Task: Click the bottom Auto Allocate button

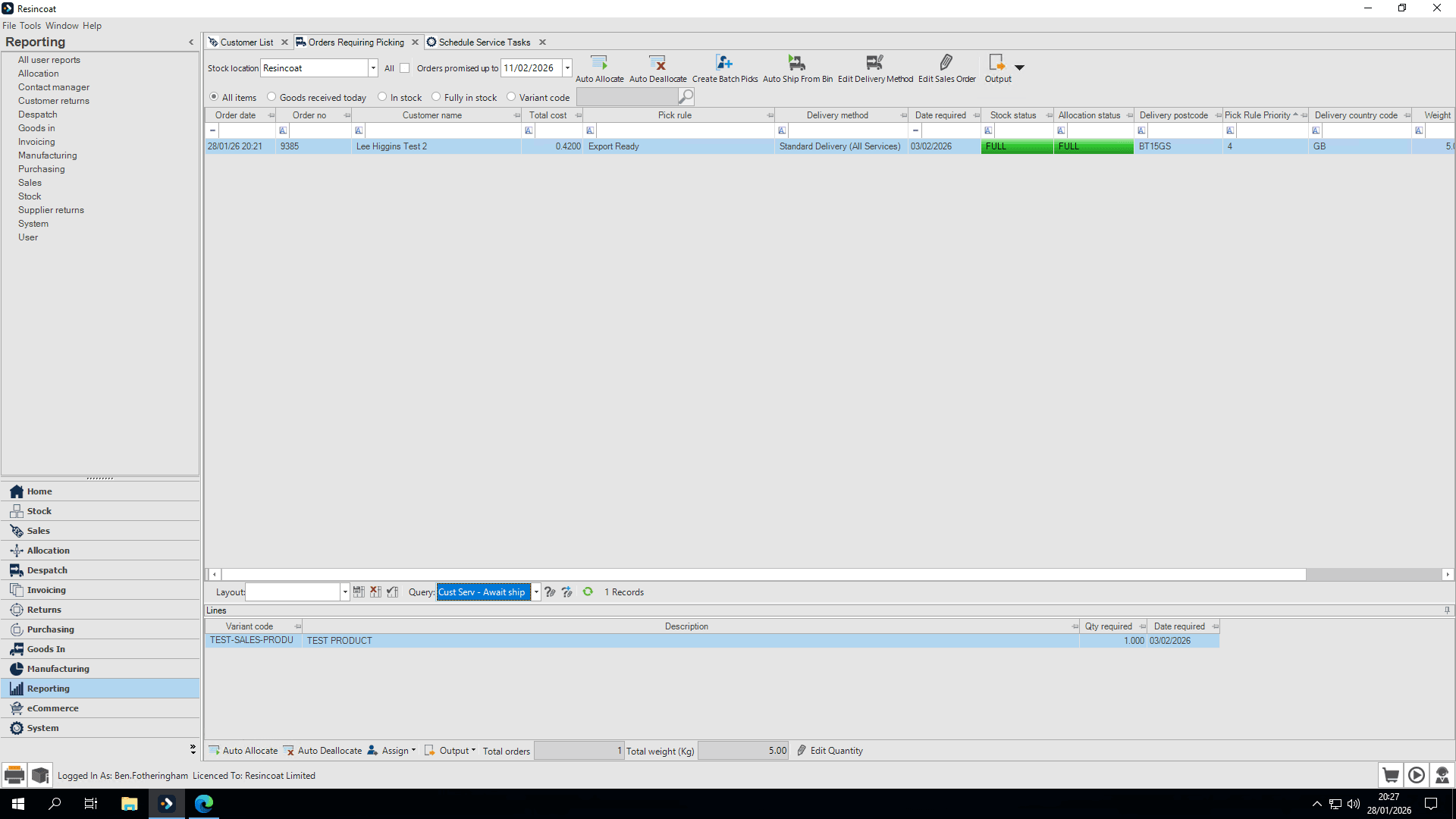Action: point(243,751)
